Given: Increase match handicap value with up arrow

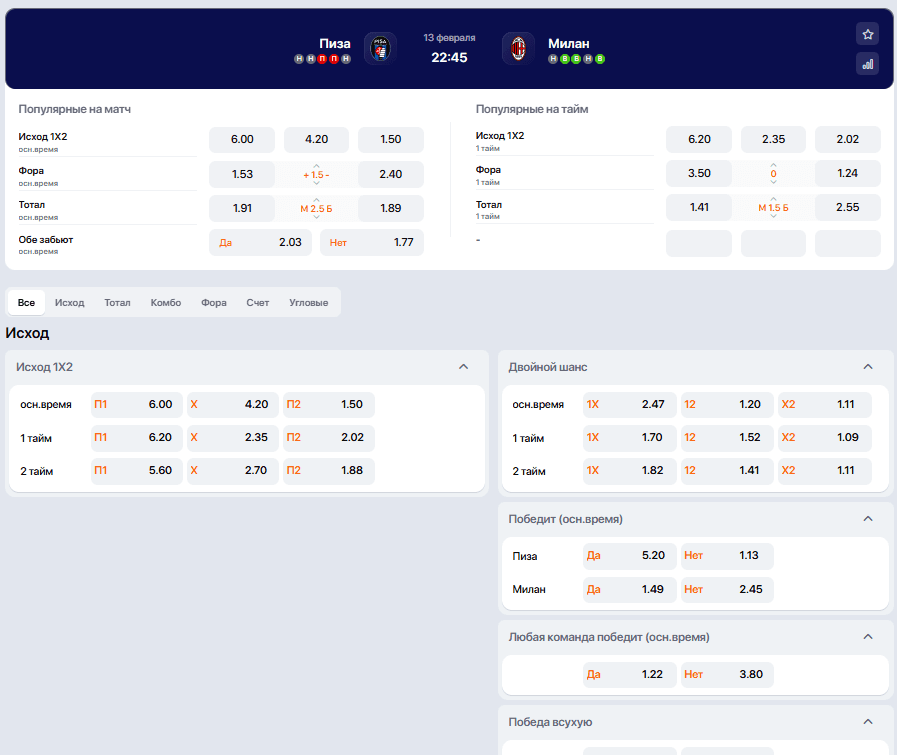Looking at the screenshot, I should point(316,165).
